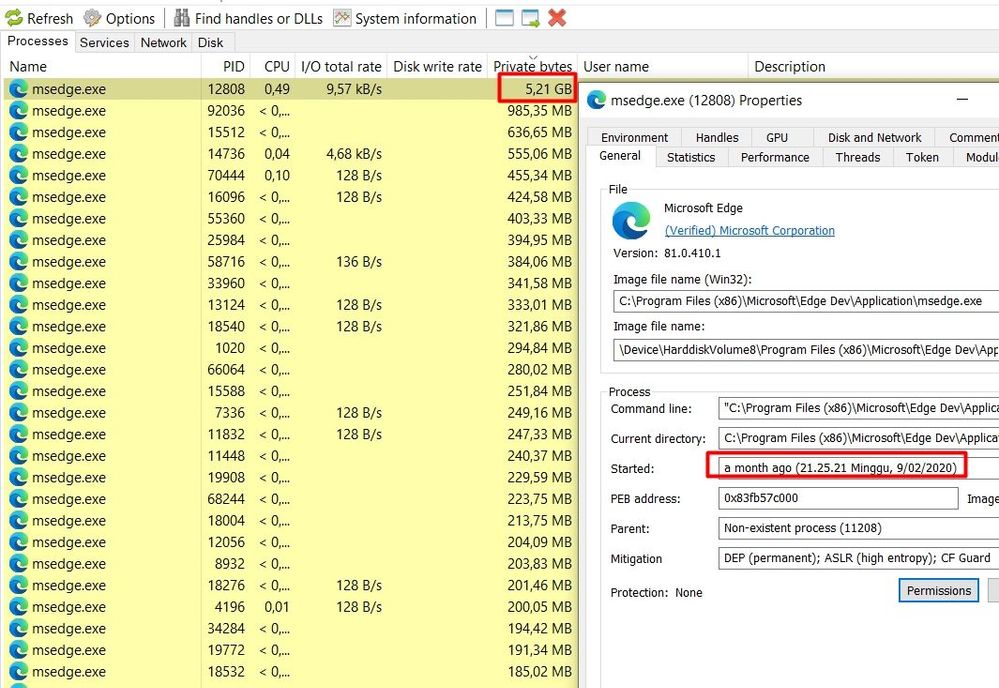Click the Current directory field
Viewport: 999px width, 688px height.
point(859,438)
